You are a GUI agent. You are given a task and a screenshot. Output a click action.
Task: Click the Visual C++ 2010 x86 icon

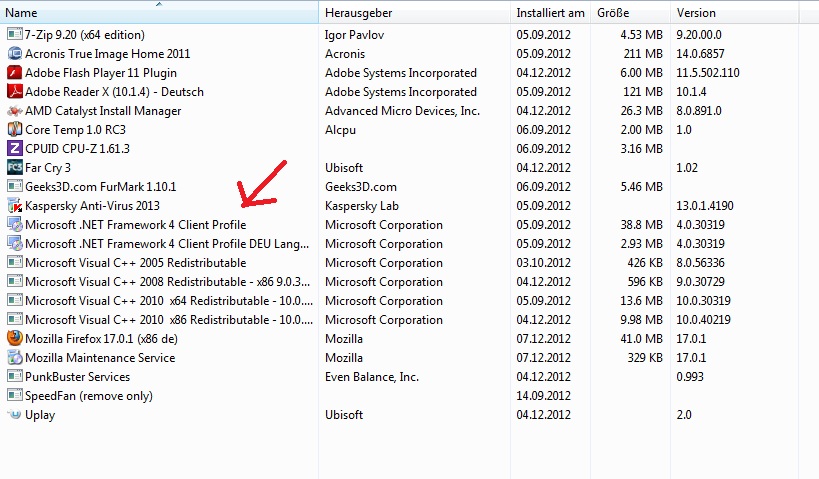pos(15,320)
